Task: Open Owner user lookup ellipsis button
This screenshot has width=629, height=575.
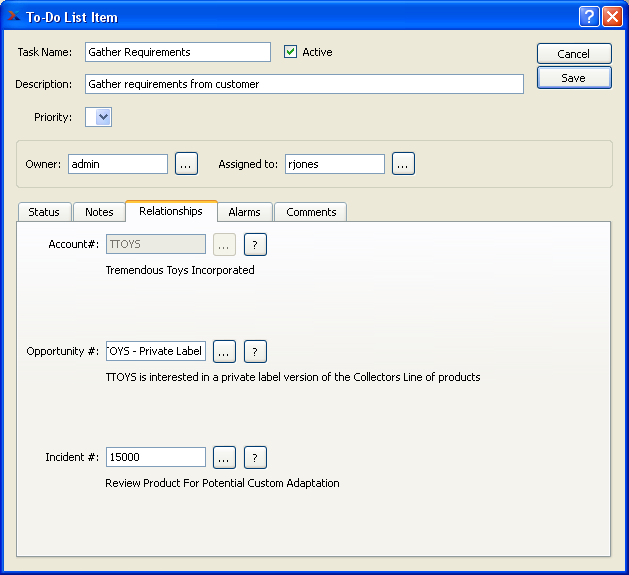Action: pyautogui.click(x=186, y=164)
